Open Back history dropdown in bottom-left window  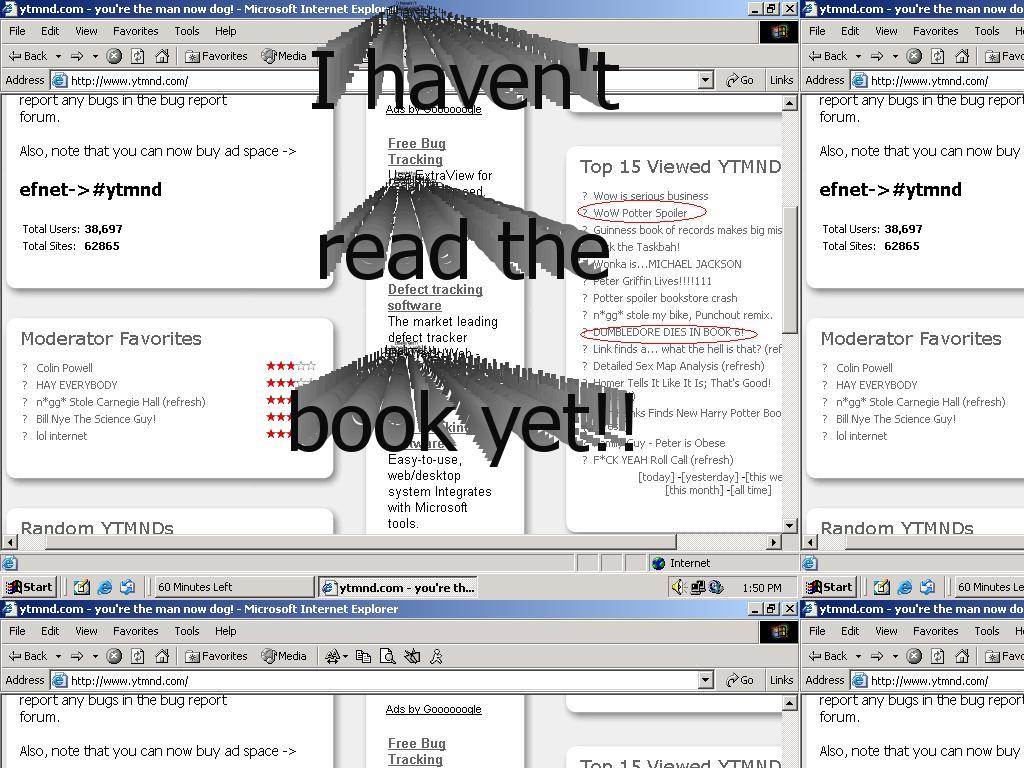pyautogui.click(x=58, y=657)
